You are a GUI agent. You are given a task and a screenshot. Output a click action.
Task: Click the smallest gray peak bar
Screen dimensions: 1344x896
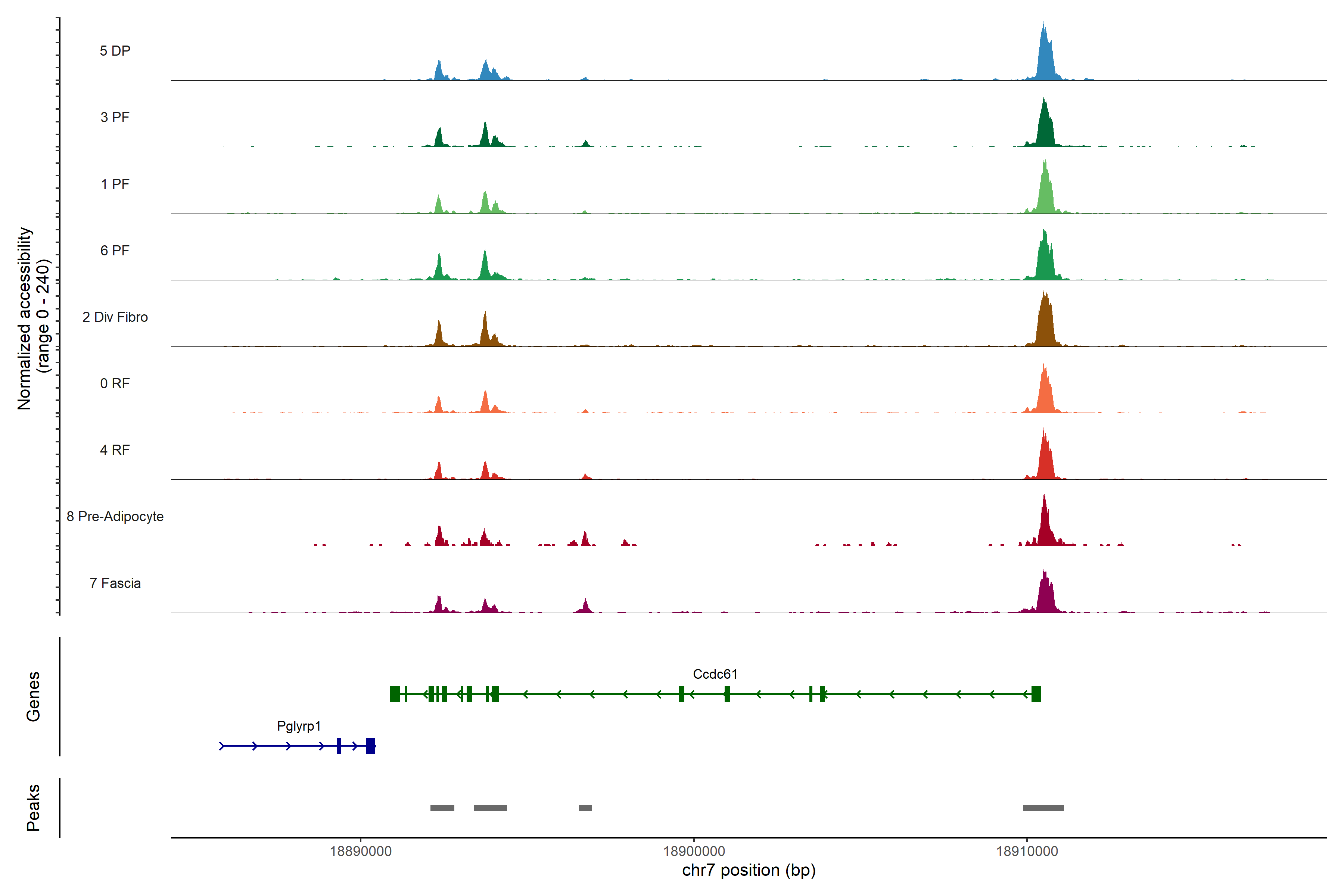coord(585,808)
